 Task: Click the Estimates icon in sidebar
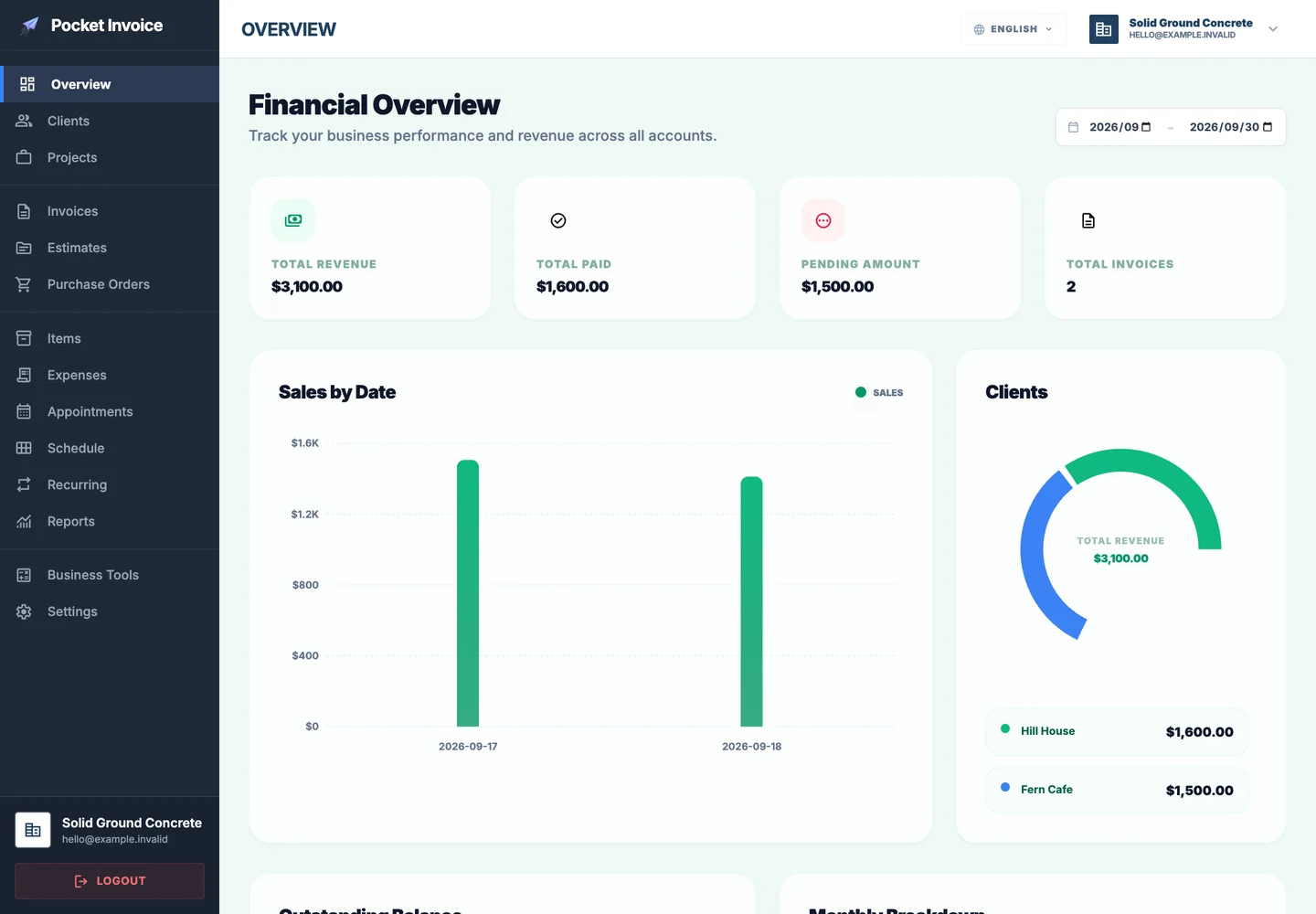pyautogui.click(x=24, y=248)
